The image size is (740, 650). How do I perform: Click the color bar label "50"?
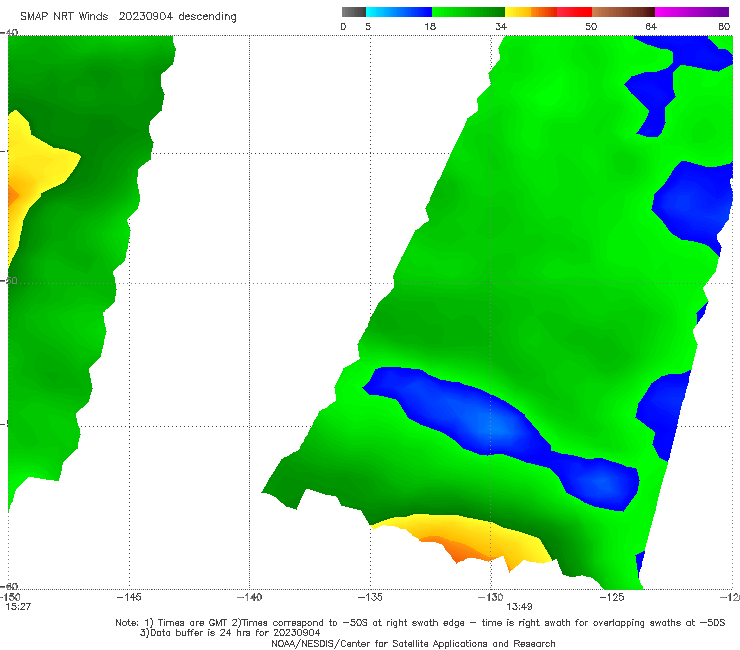tap(591, 27)
